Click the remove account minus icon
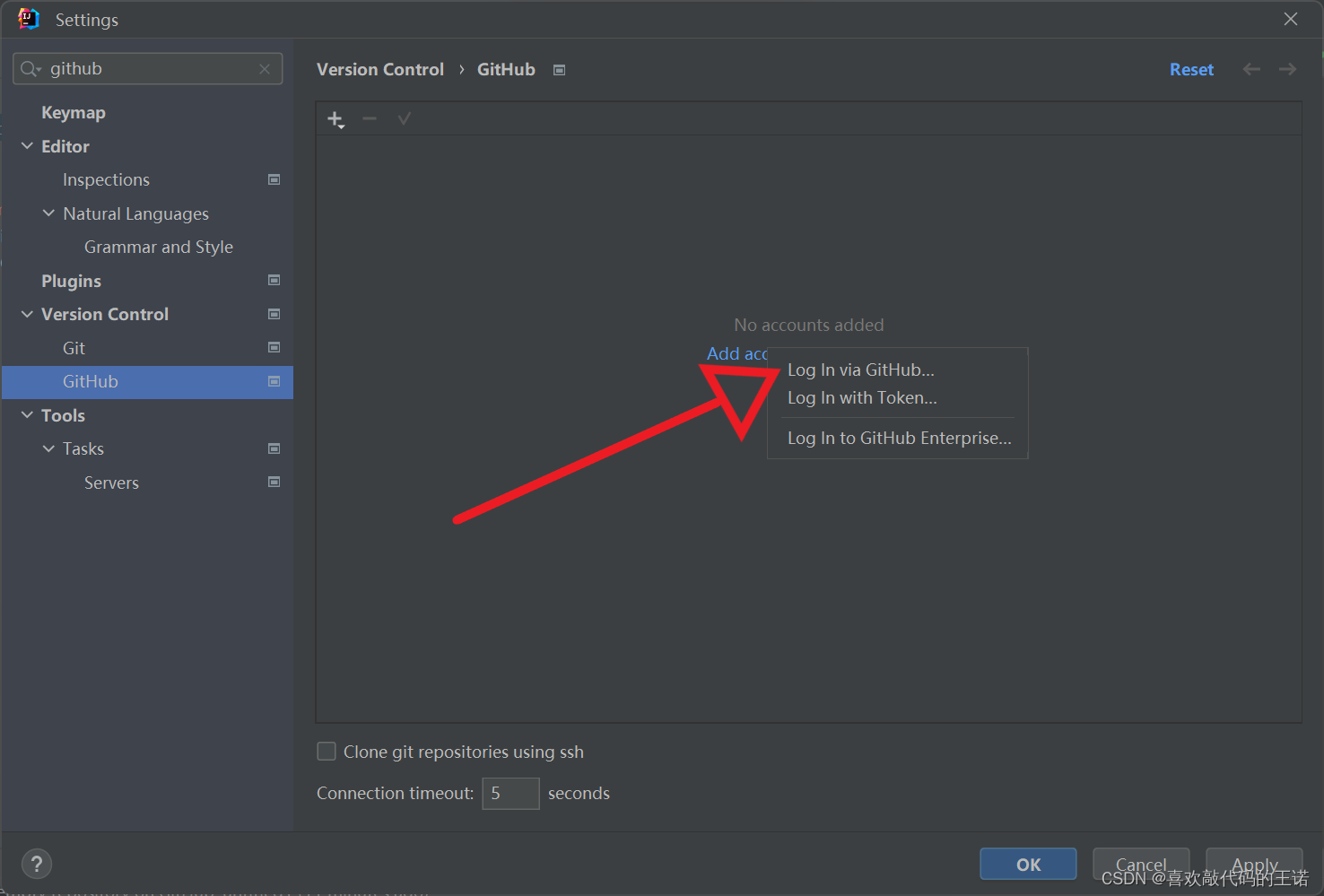Screen dimensions: 1324x896 click(x=370, y=118)
